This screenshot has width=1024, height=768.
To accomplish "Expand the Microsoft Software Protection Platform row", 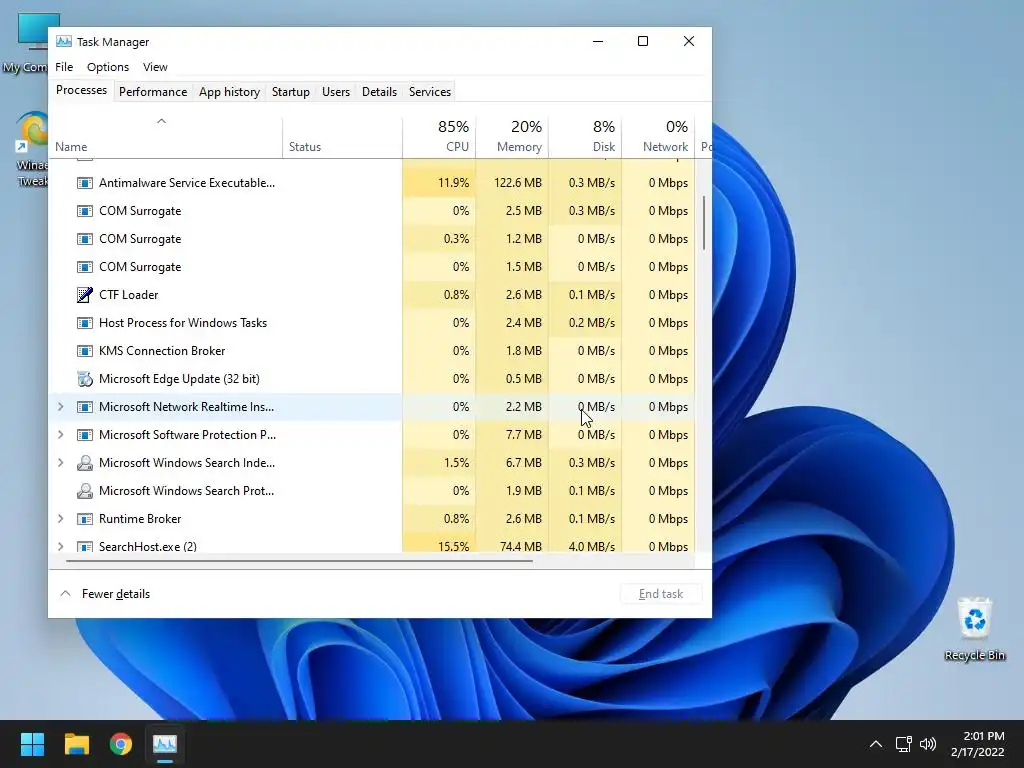I will (61, 435).
